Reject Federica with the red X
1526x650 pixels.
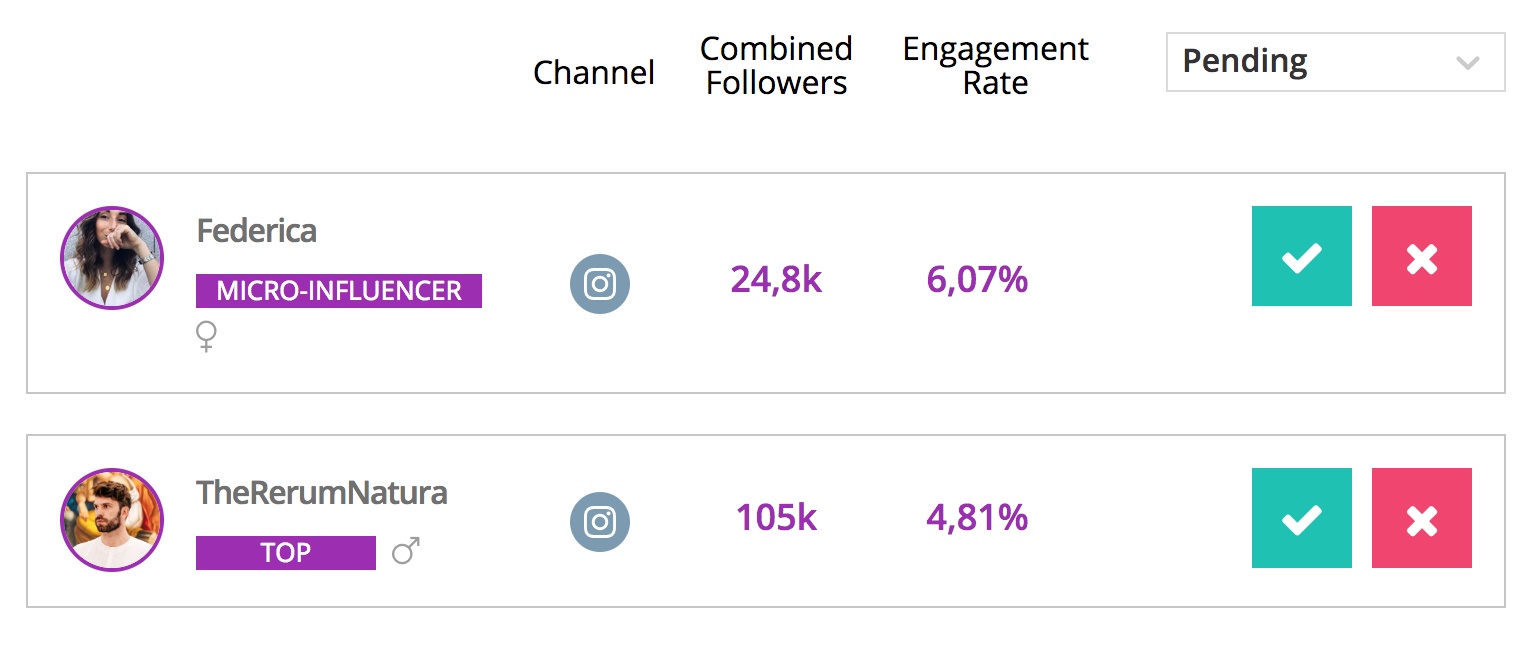click(x=1421, y=256)
